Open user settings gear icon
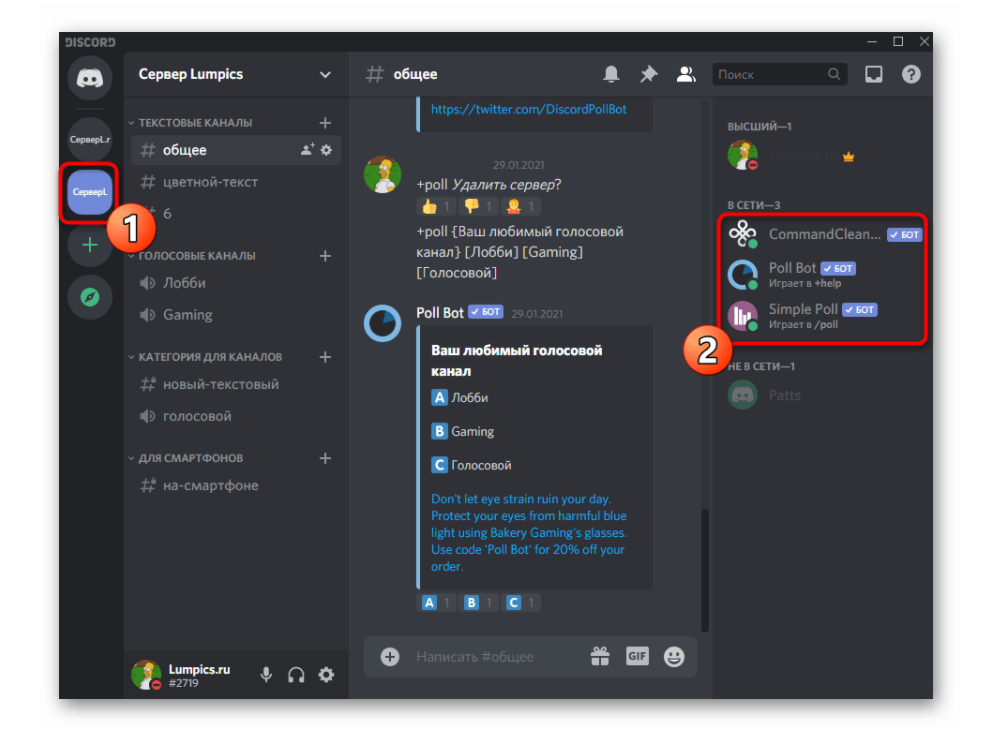 [x=326, y=675]
